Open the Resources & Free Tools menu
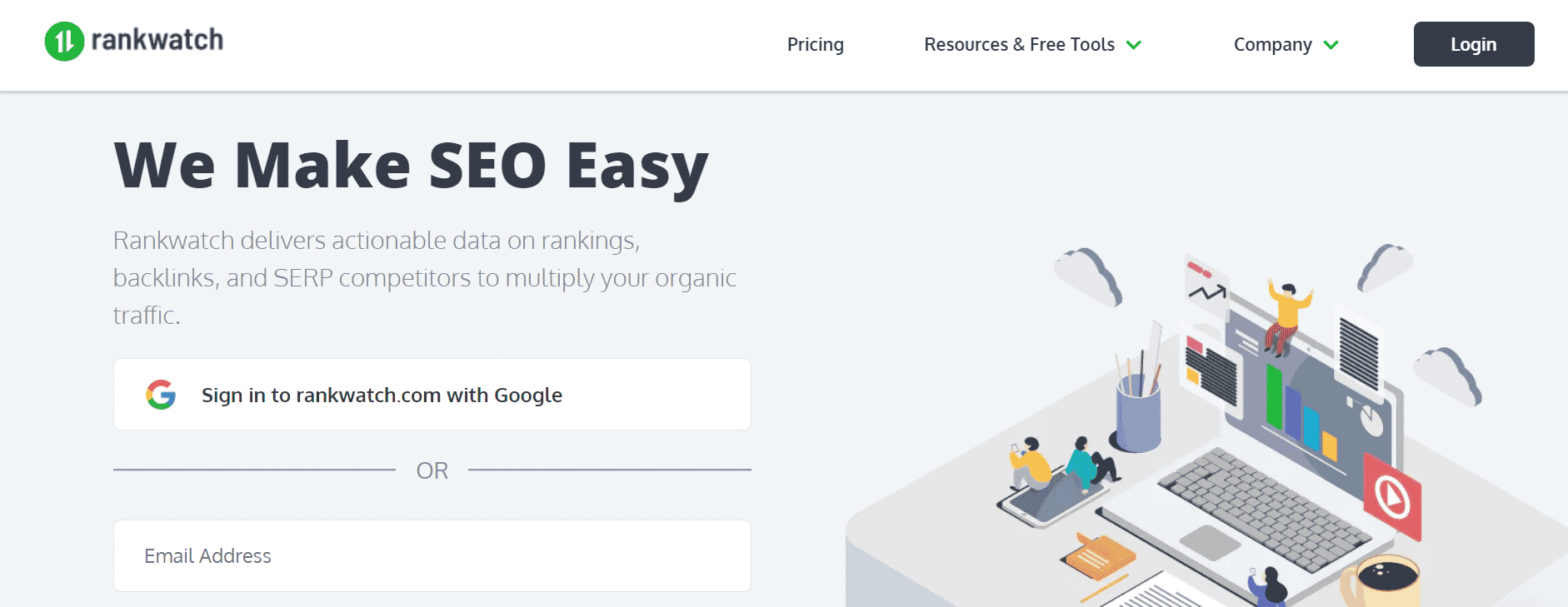Image resolution: width=1568 pixels, height=607 pixels. pyautogui.click(x=1019, y=44)
